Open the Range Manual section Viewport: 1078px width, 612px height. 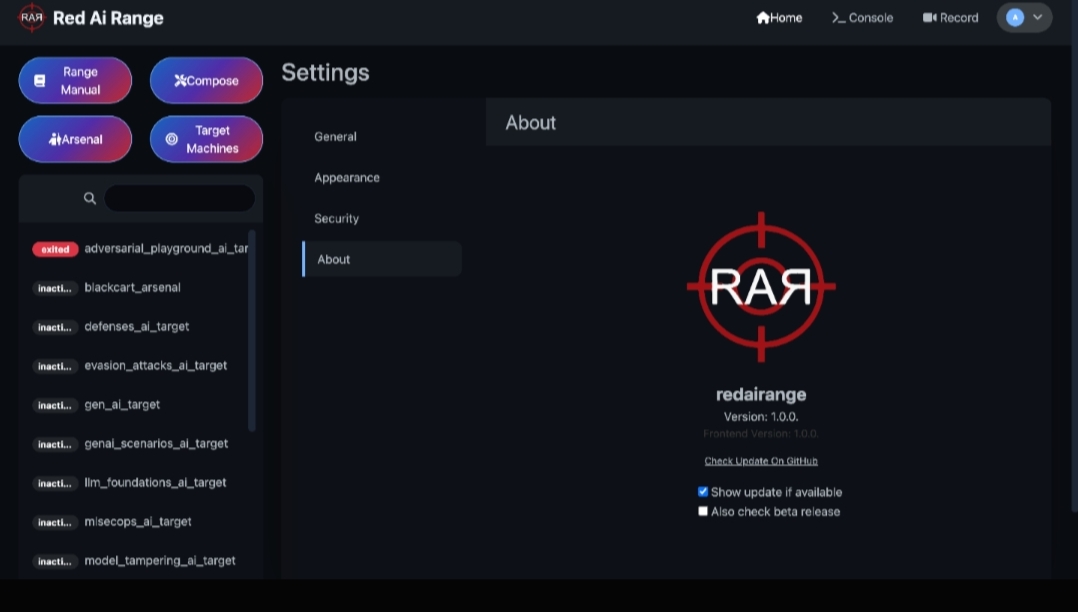(75, 80)
